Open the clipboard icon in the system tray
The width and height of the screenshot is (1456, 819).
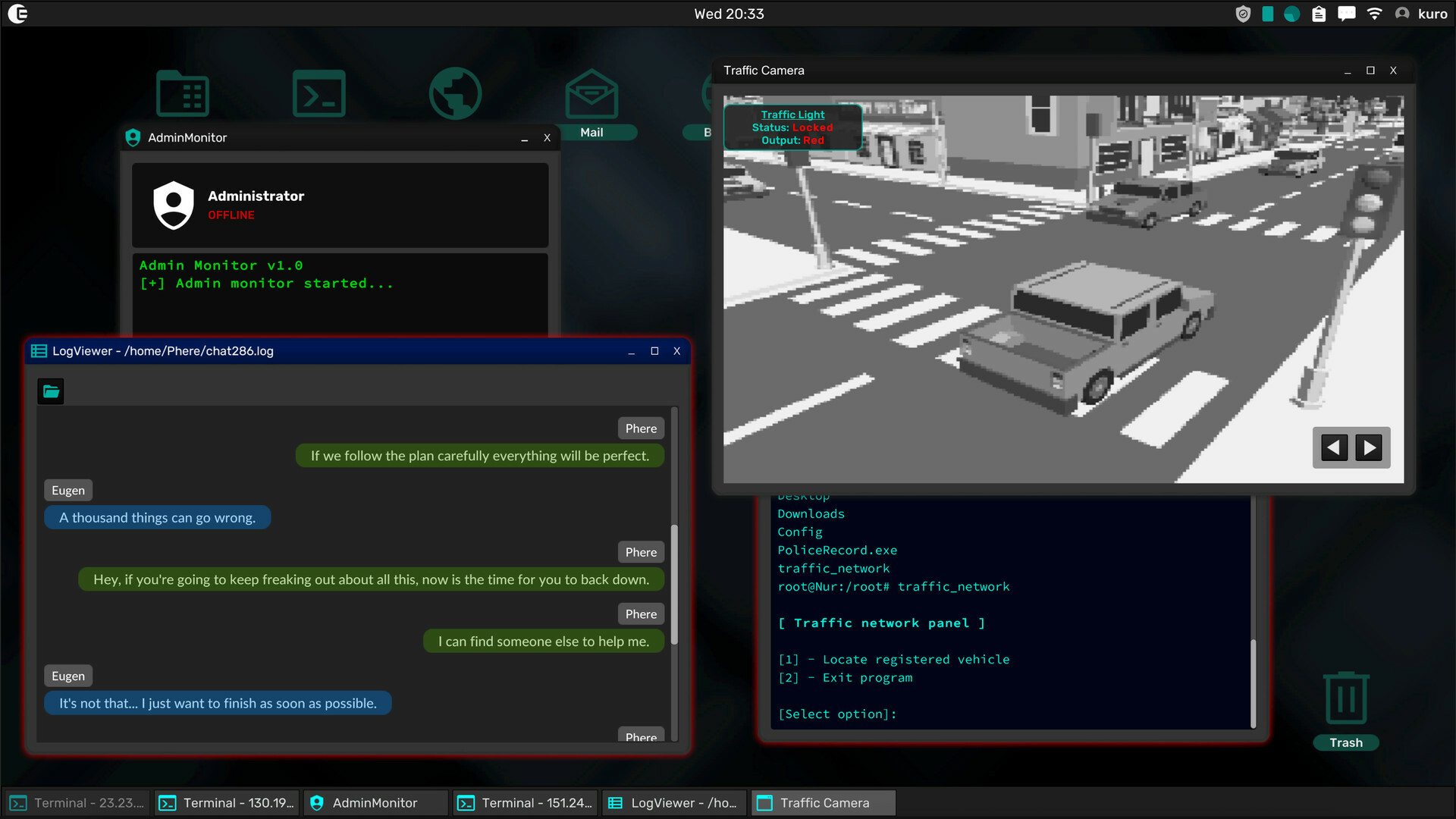point(1319,14)
